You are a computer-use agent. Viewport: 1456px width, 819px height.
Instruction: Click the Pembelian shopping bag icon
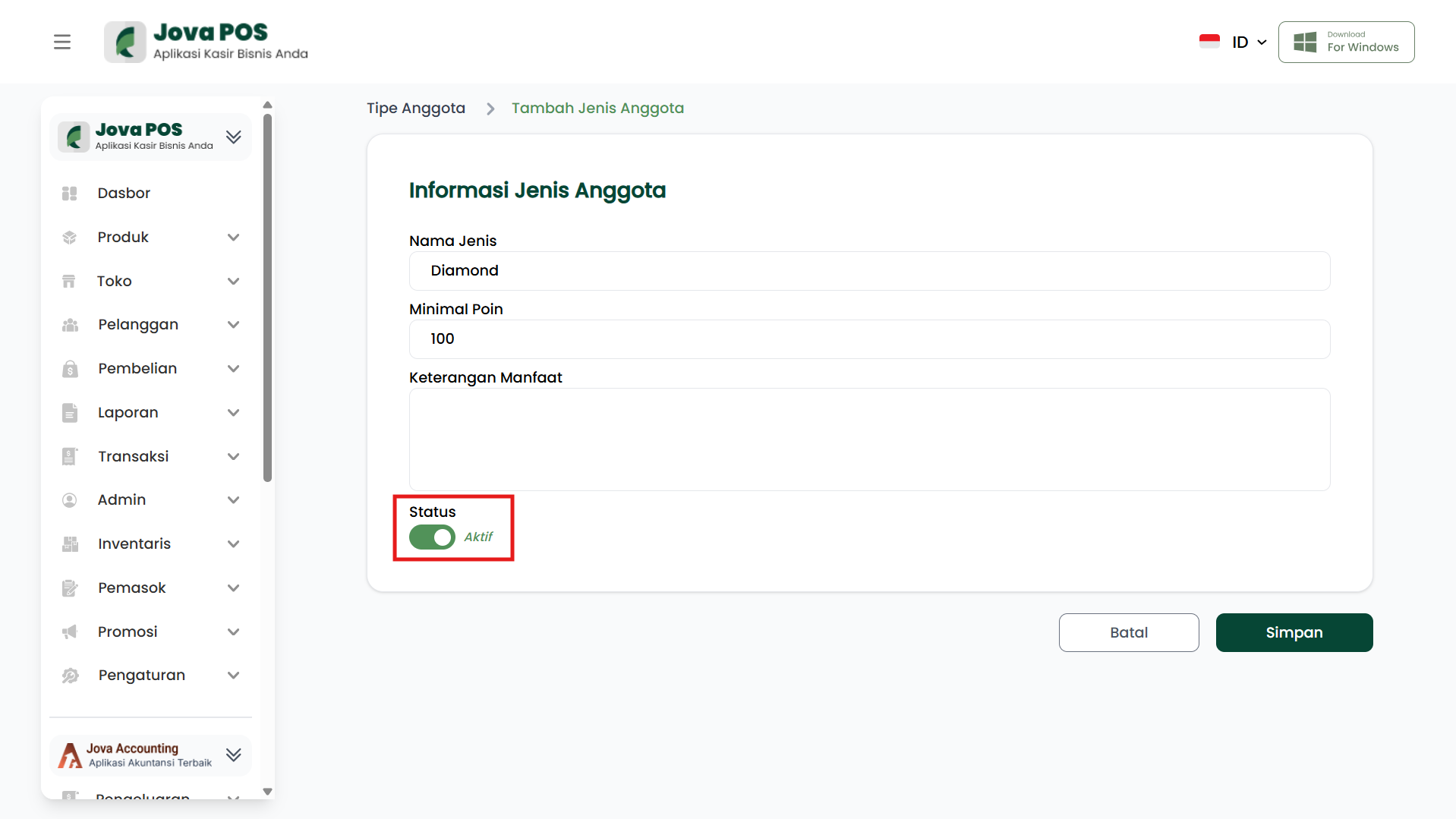(x=70, y=369)
